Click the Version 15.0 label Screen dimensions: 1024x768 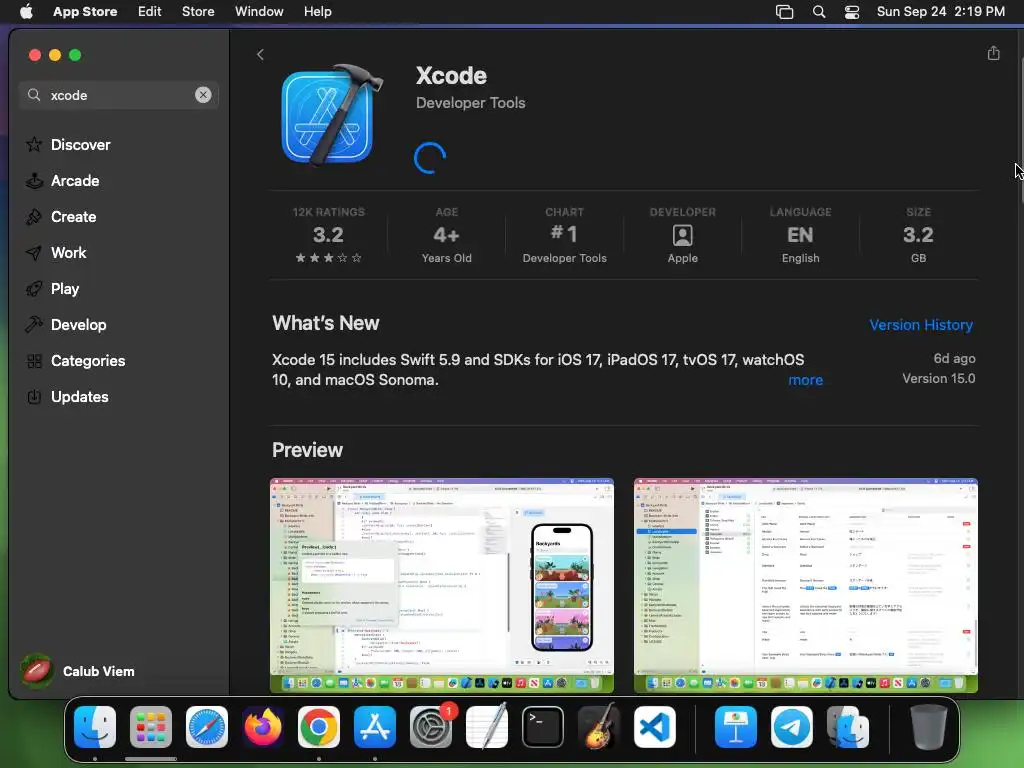pyautogui.click(x=938, y=379)
